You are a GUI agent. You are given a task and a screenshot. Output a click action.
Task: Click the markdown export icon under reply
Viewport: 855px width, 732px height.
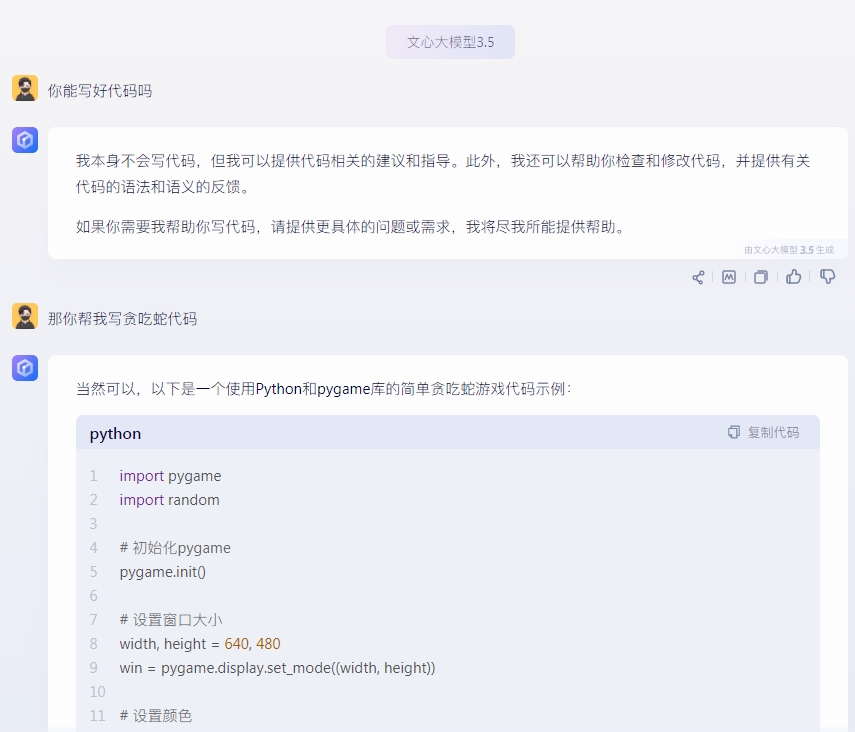(729, 277)
